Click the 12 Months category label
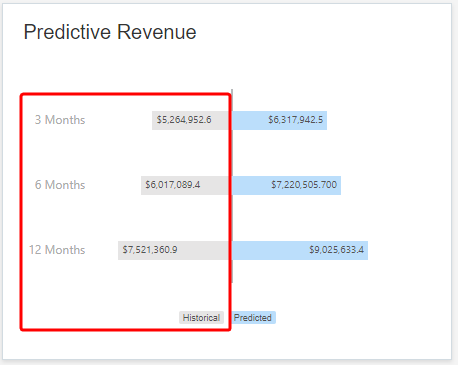 point(57,250)
